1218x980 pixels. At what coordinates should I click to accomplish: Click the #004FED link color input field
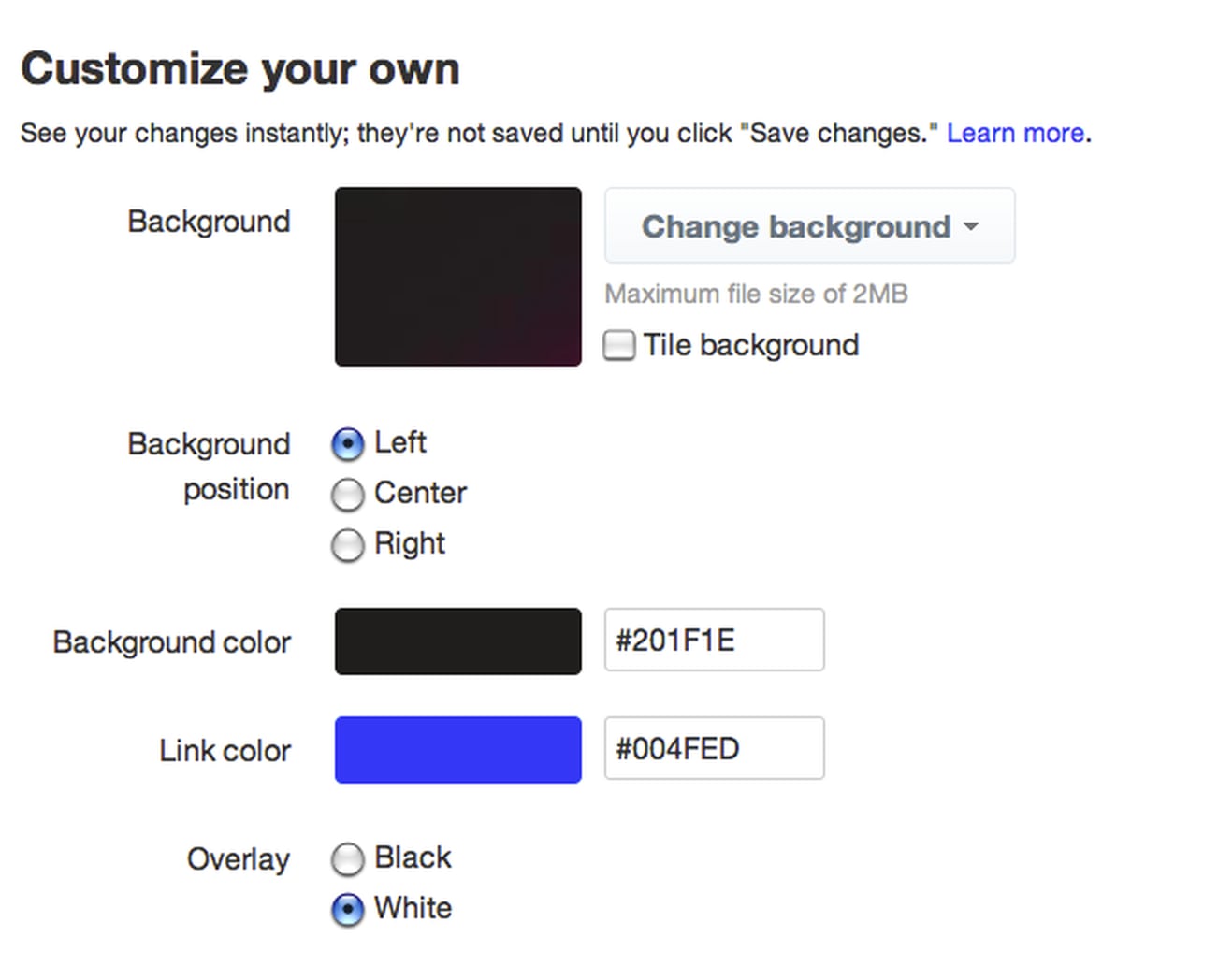[x=714, y=748]
